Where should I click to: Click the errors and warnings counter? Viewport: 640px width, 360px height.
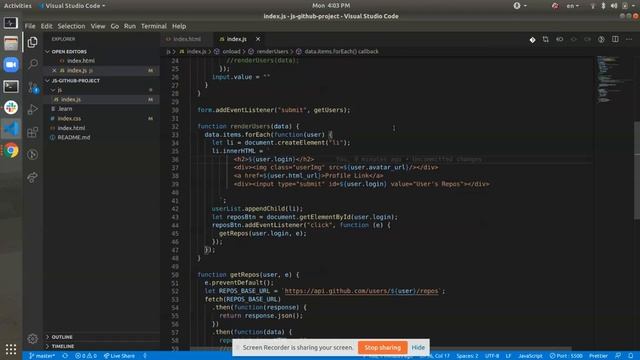(x=86, y=356)
